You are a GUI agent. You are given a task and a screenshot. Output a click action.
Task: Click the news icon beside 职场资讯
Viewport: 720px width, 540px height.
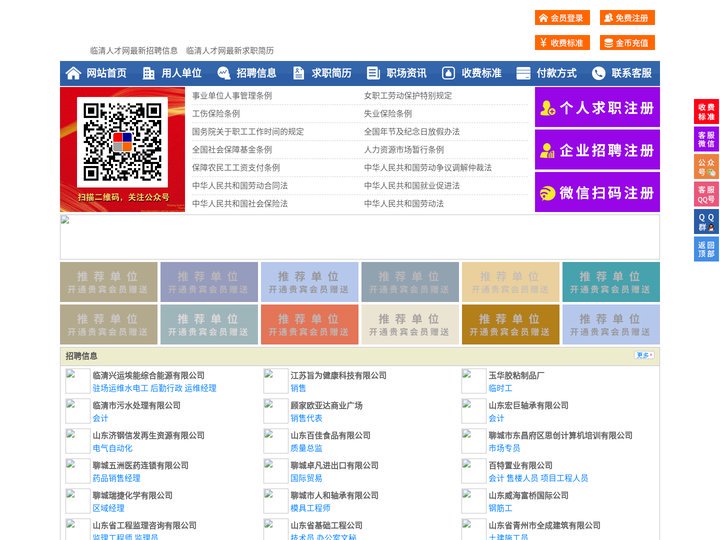[x=373, y=73]
